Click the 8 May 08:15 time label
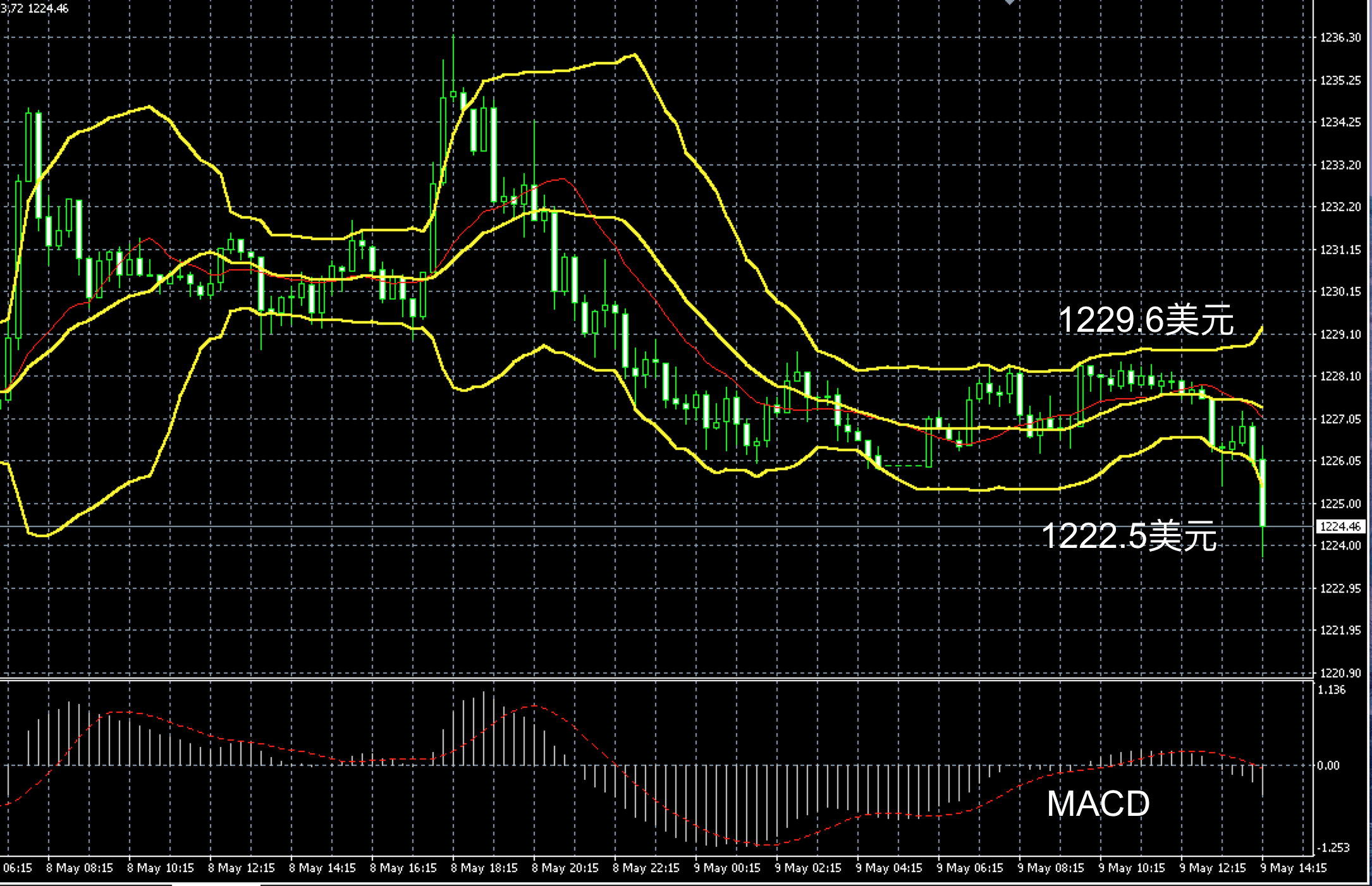1372x886 pixels. pyautogui.click(x=79, y=868)
